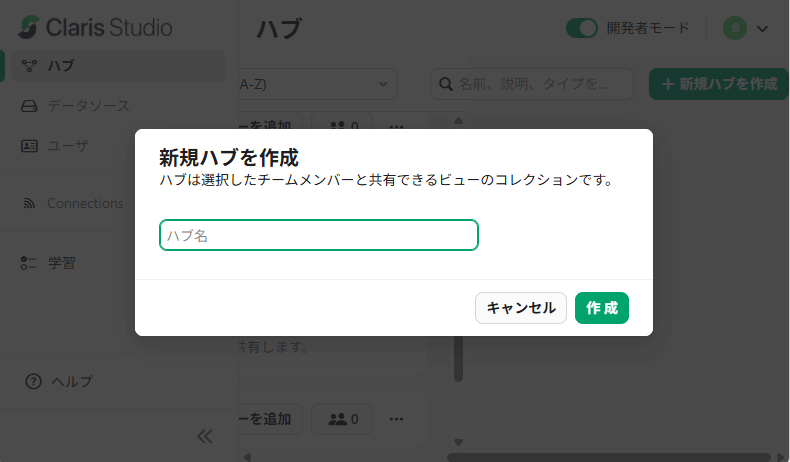Click the double-chevron collapse sidebar icon
The image size is (790, 462).
click(205, 436)
